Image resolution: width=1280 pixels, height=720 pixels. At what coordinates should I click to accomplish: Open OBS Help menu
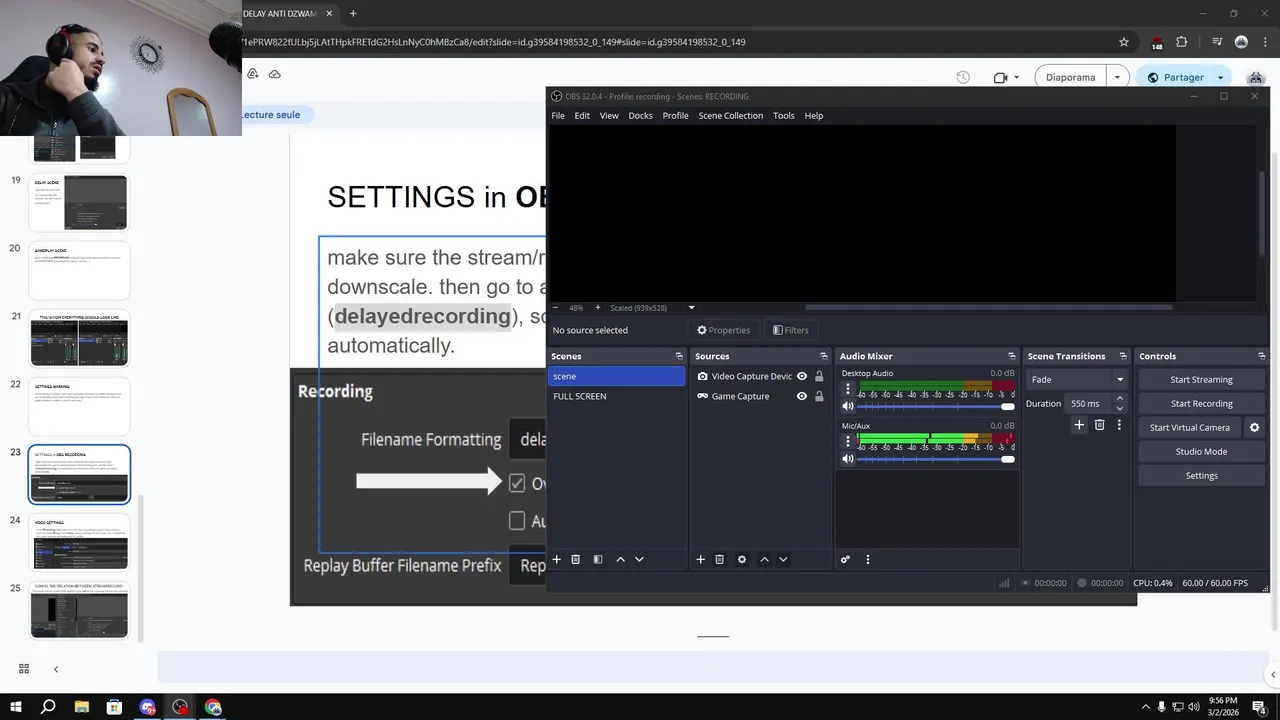point(814,116)
